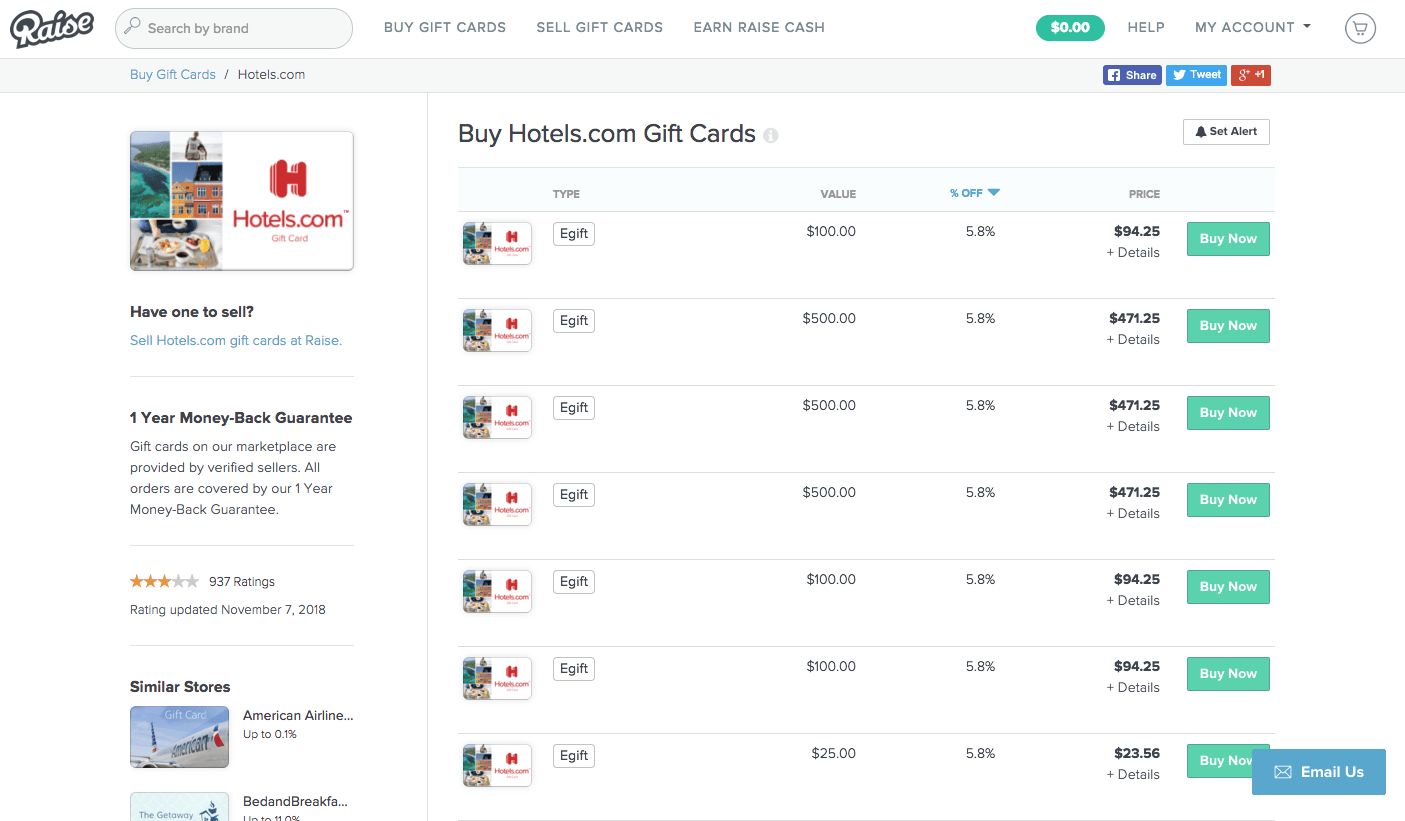1405x821 pixels.
Task: Share page on Facebook
Action: (1132, 75)
